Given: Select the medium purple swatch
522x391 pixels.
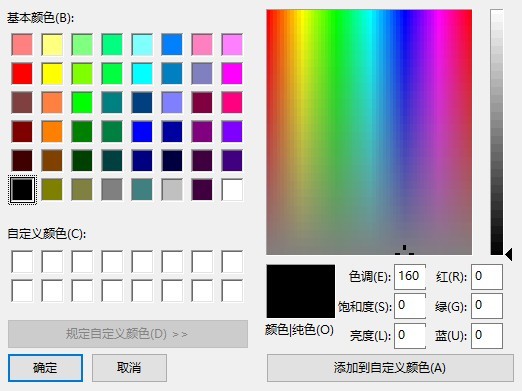Looking at the screenshot, I should (x=202, y=131).
